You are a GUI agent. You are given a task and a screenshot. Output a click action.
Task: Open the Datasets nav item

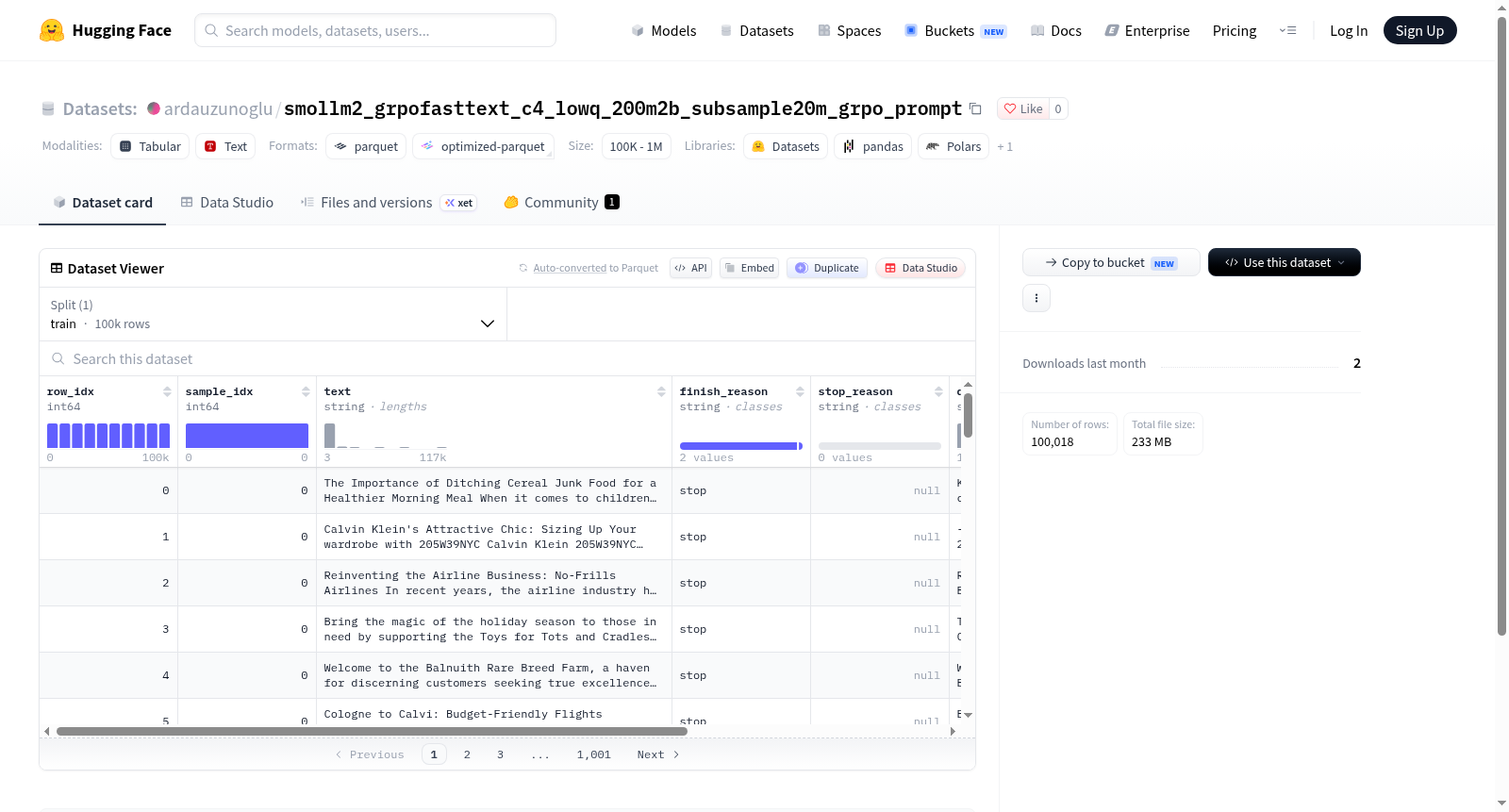(x=757, y=30)
